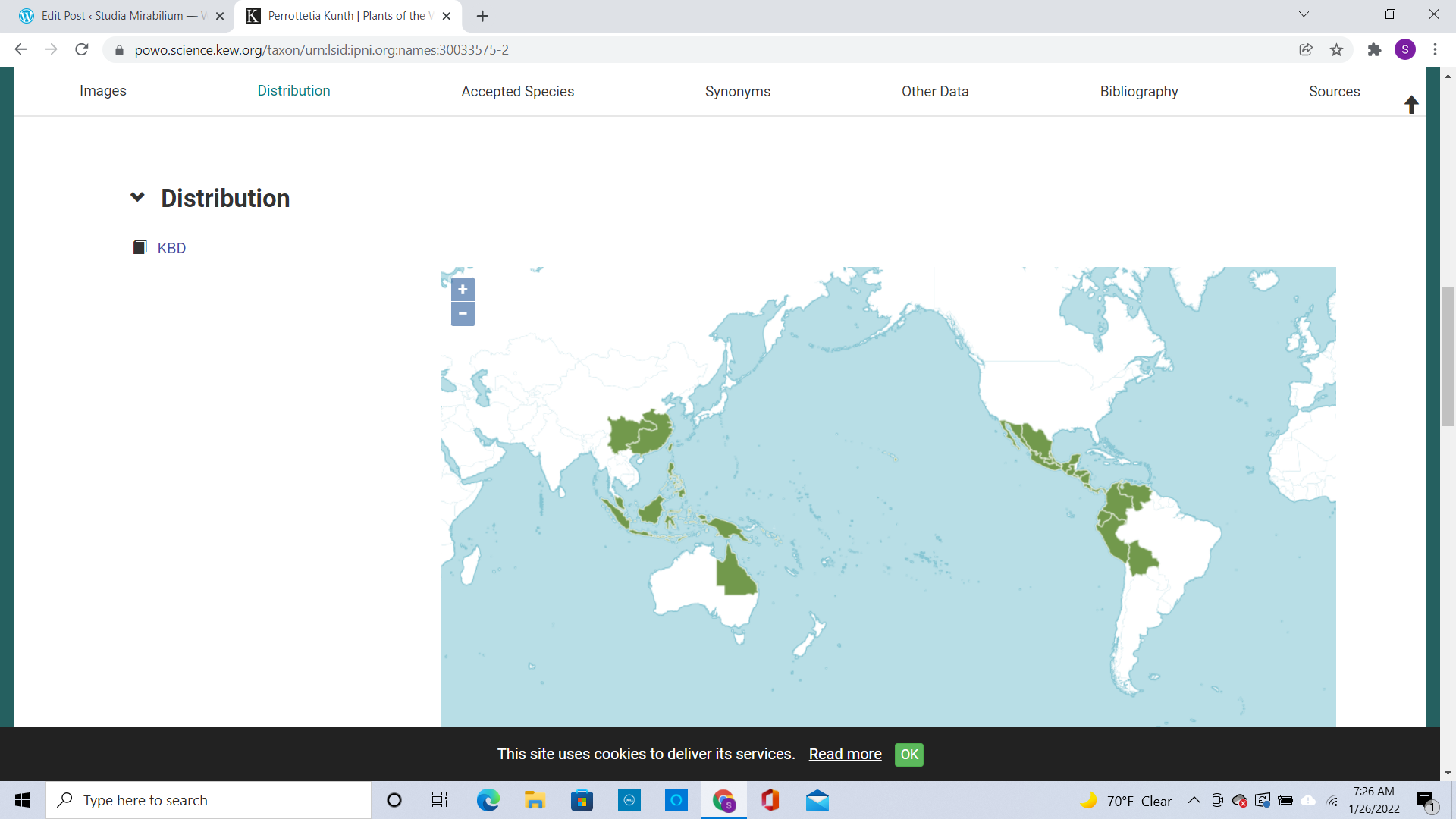Show hidden system tray icons
The width and height of the screenshot is (1456, 819).
coord(1194,800)
